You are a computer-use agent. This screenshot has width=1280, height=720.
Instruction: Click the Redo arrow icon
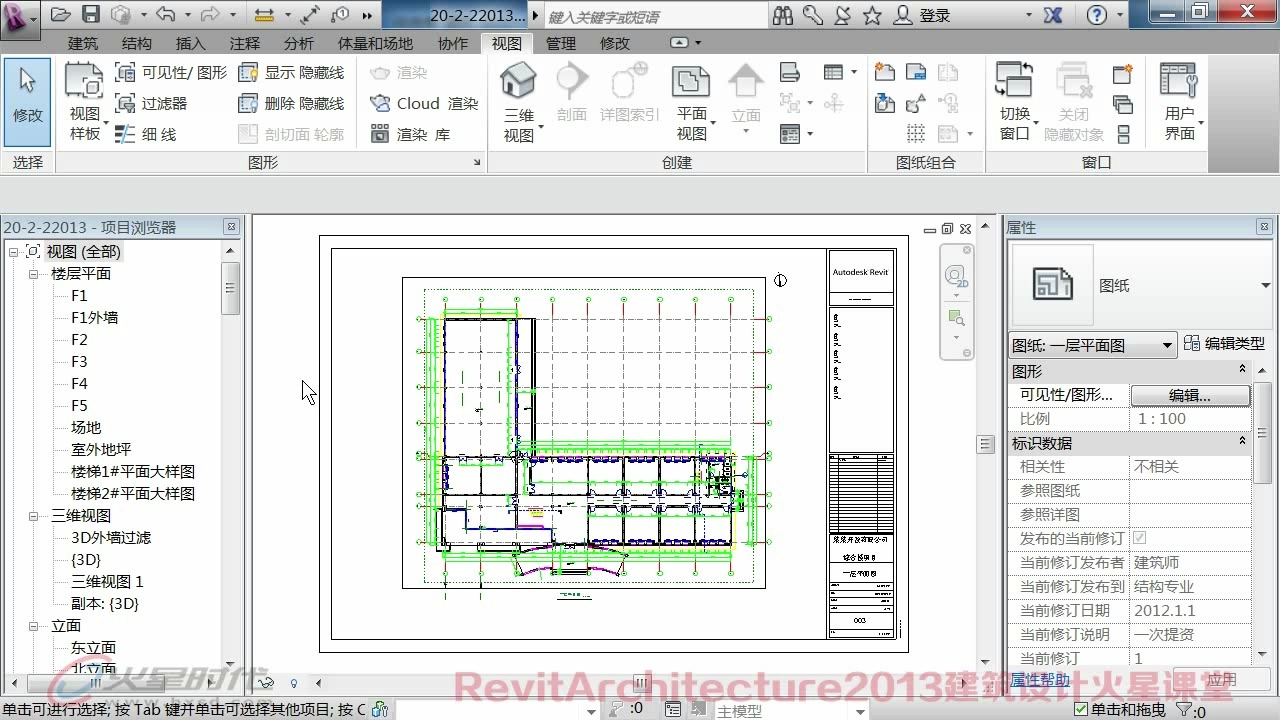click(x=211, y=15)
